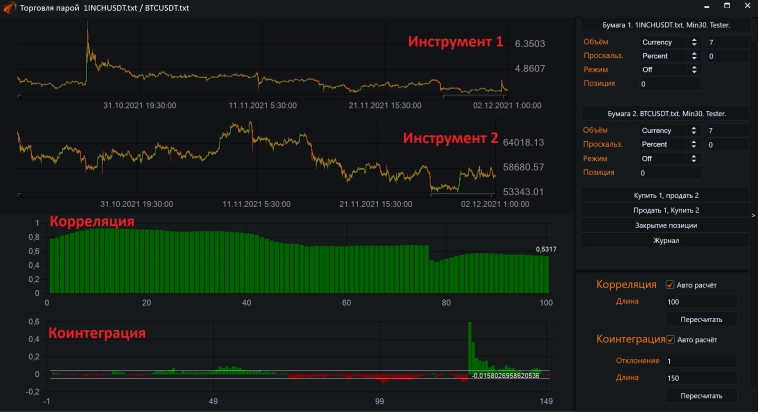
Task: Click the Бумага 2 BTCUSDT header button
Action: click(666, 113)
